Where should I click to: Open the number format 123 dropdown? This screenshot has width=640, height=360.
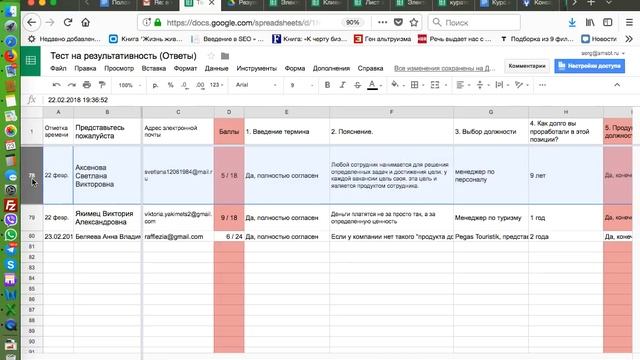(x=217, y=85)
